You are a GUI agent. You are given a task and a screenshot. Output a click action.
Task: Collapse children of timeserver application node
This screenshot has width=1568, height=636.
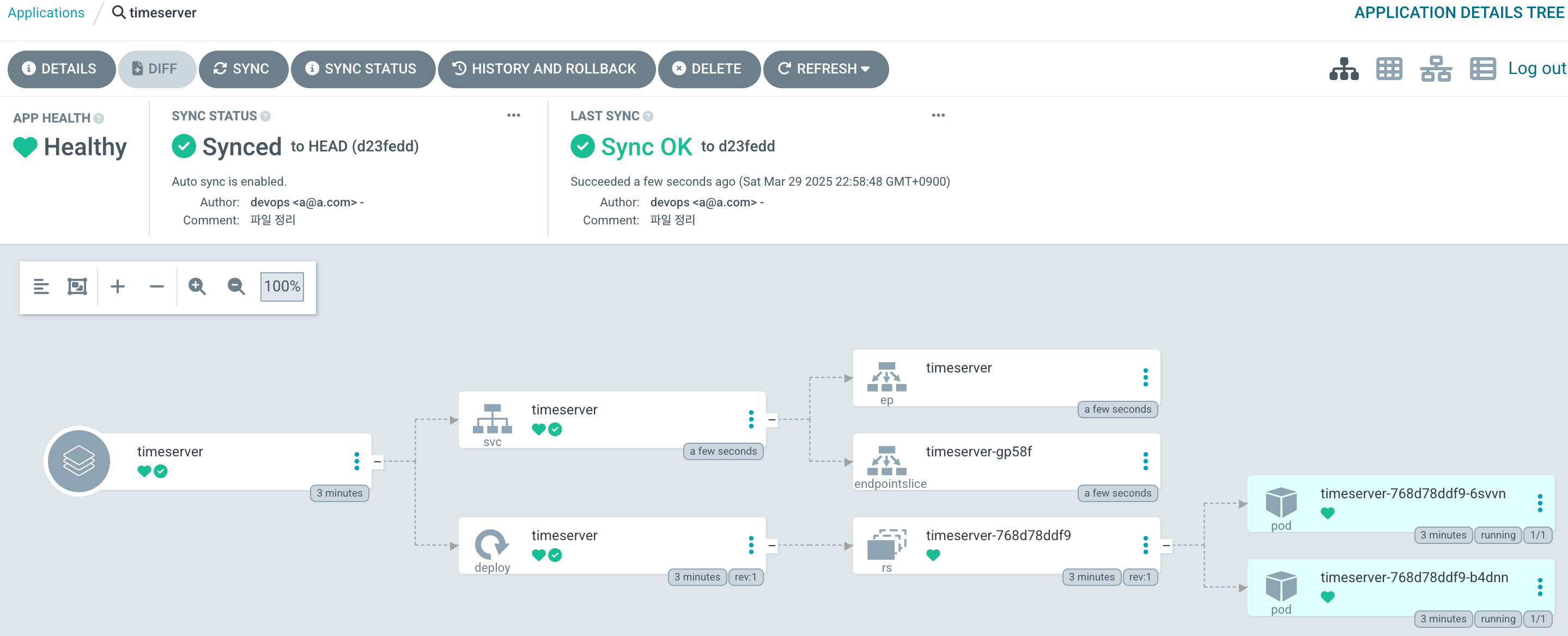(378, 461)
